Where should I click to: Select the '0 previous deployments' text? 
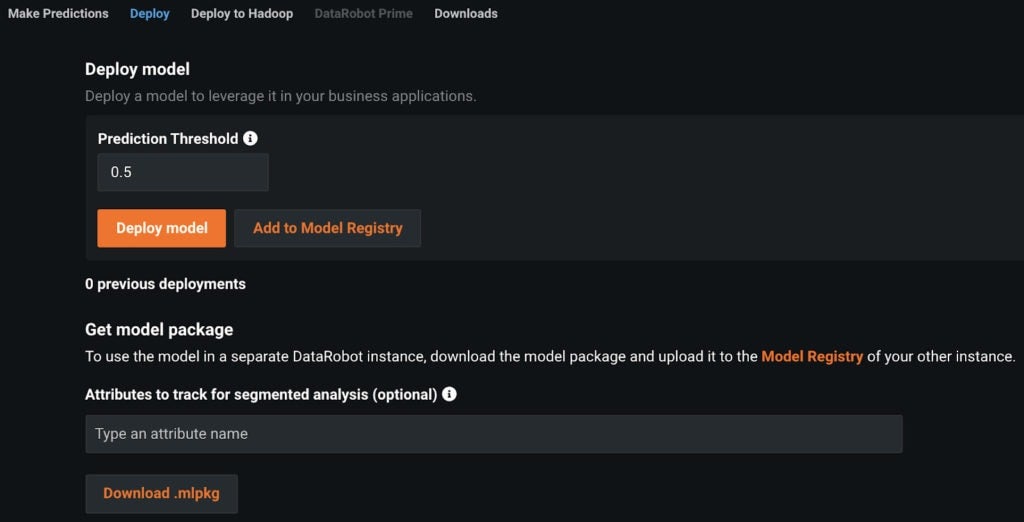pyautogui.click(x=165, y=284)
